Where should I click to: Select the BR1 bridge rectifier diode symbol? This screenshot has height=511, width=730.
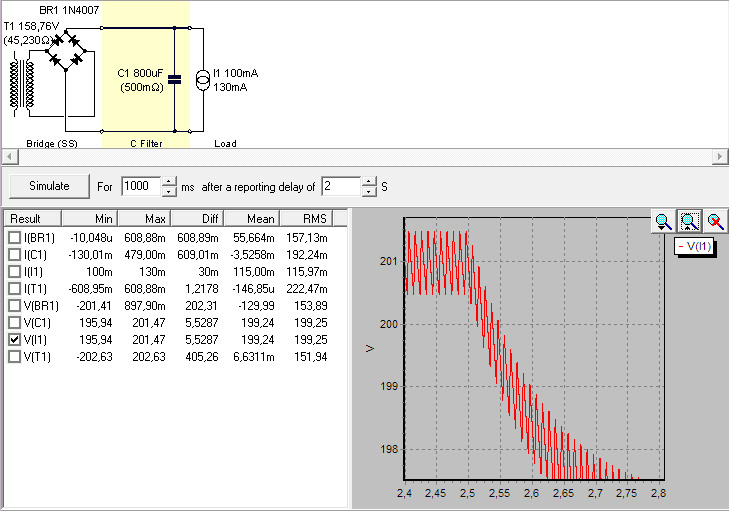point(68,48)
